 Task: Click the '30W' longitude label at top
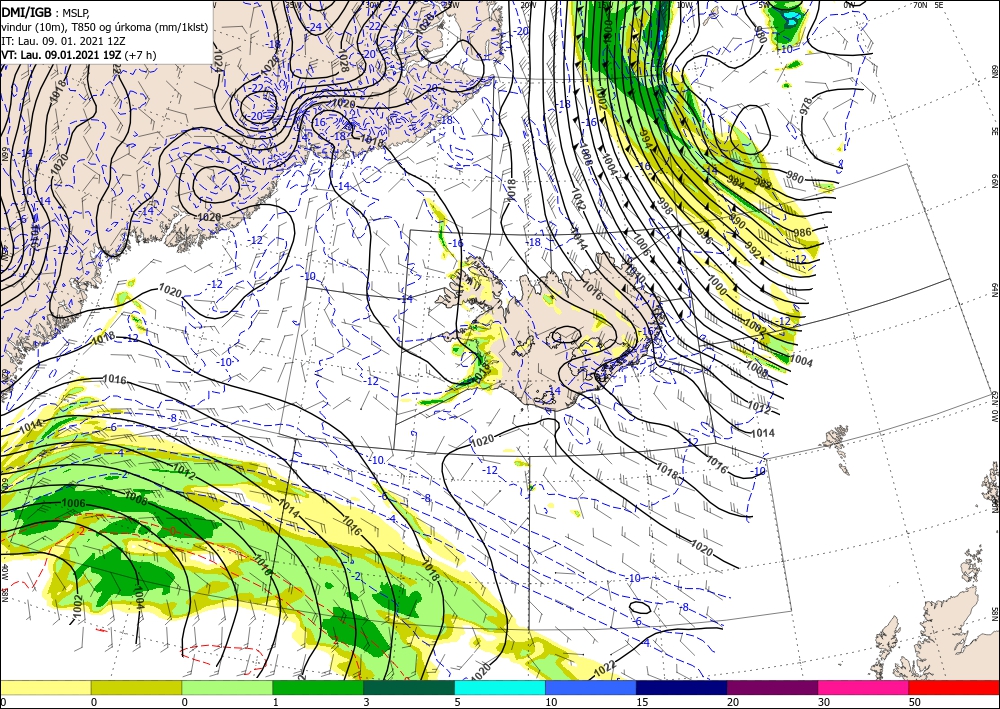[x=372, y=5]
